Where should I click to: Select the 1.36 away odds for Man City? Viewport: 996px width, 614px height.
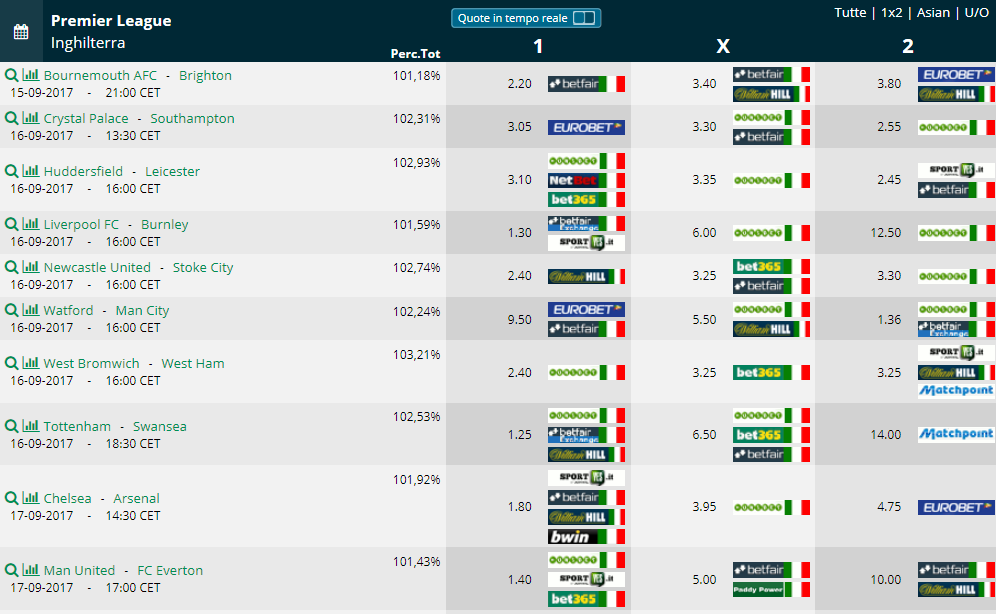(889, 319)
